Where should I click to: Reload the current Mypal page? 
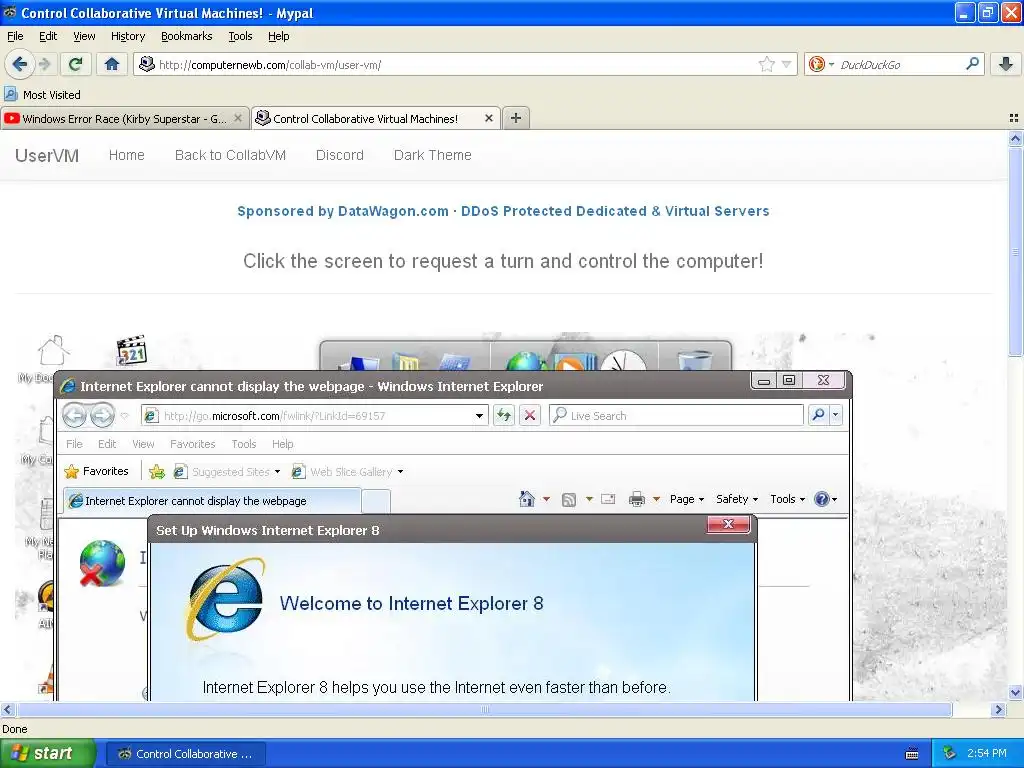coord(75,64)
